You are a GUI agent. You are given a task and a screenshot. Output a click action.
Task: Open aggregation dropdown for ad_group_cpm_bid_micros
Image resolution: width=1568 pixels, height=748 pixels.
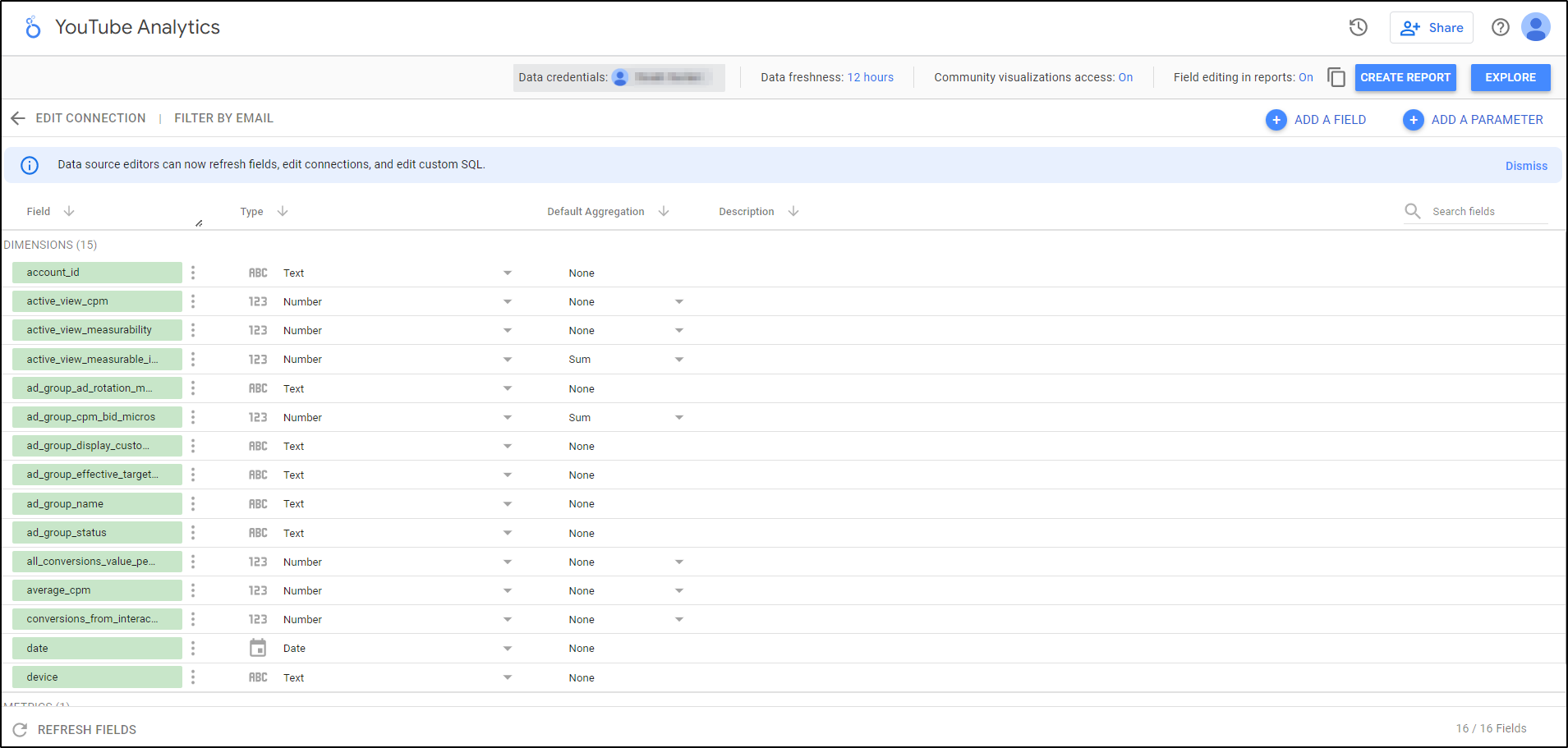(x=679, y=417)
